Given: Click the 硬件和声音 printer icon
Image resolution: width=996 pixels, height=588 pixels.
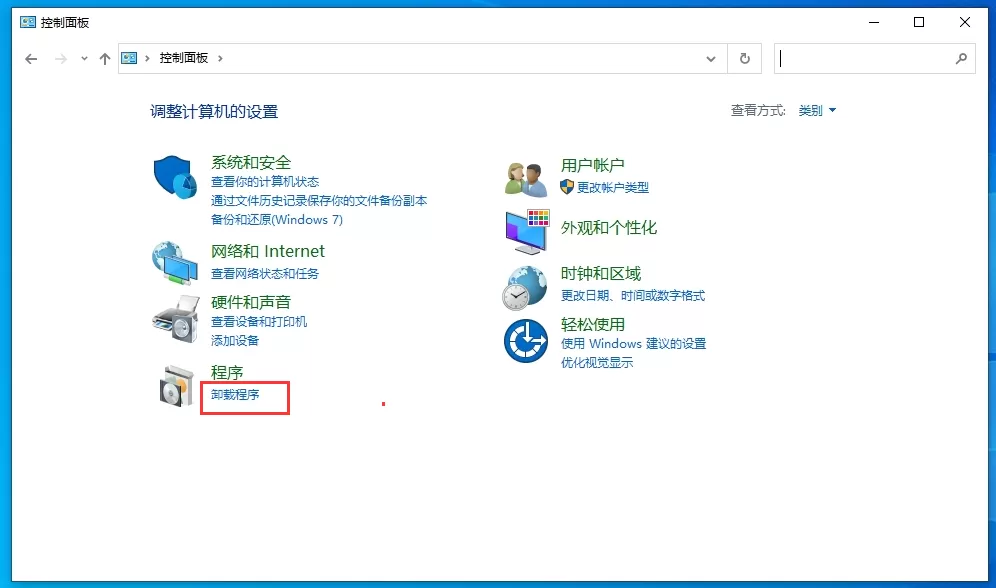Looking at the screenshot, I should click(175, 315).
